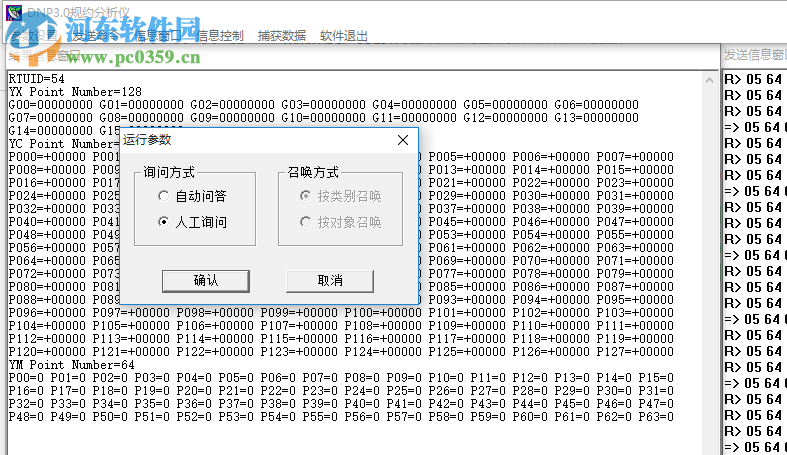Click the P15=0 value in the YM list
787x455 pixels.
click(656, 378)
